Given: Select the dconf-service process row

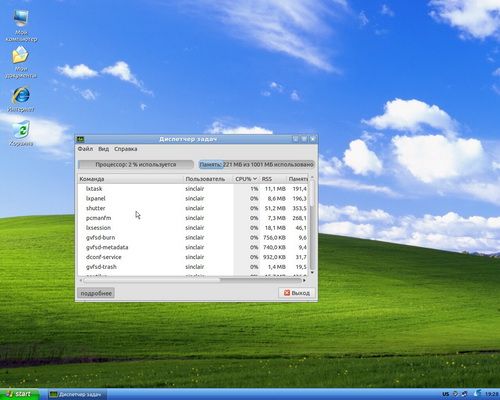Looking at the screenshot, I should pos(193,257).
